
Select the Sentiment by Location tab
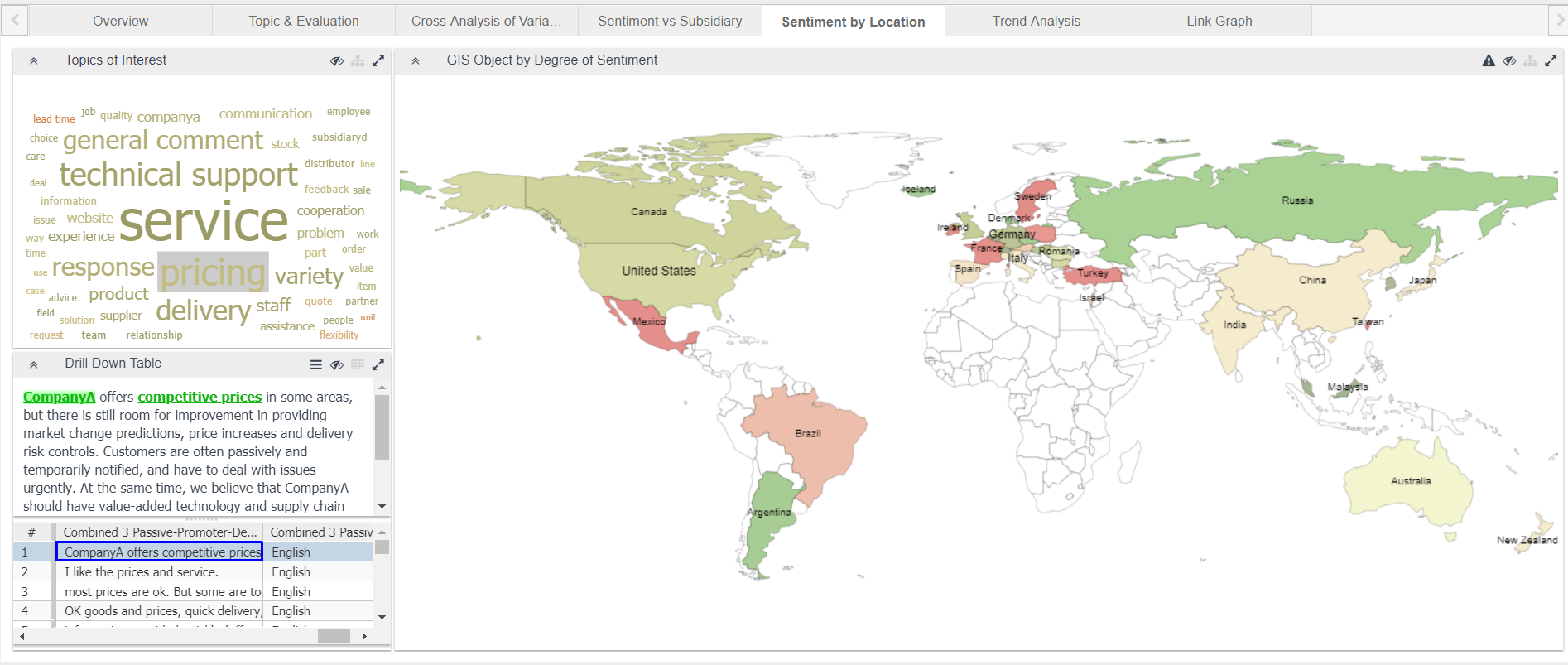(854, 22)
